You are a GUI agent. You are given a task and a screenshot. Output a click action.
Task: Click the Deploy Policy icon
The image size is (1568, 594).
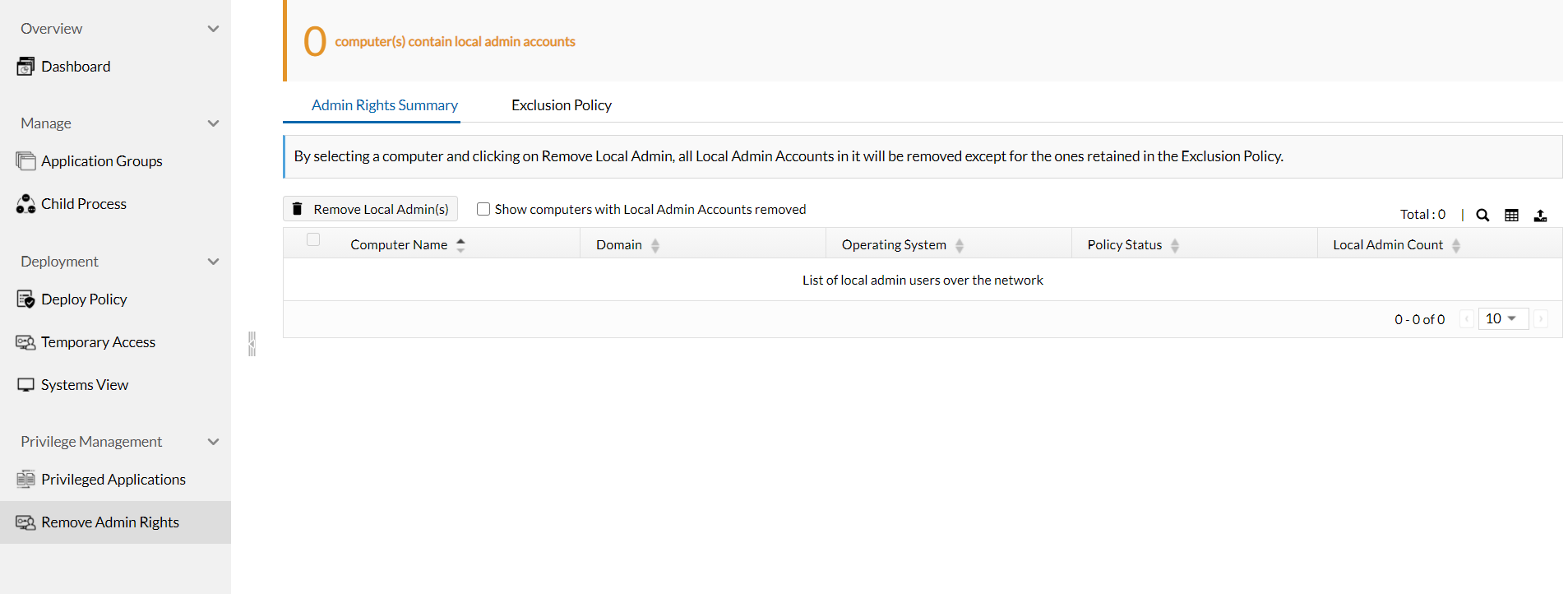[25, 299]
